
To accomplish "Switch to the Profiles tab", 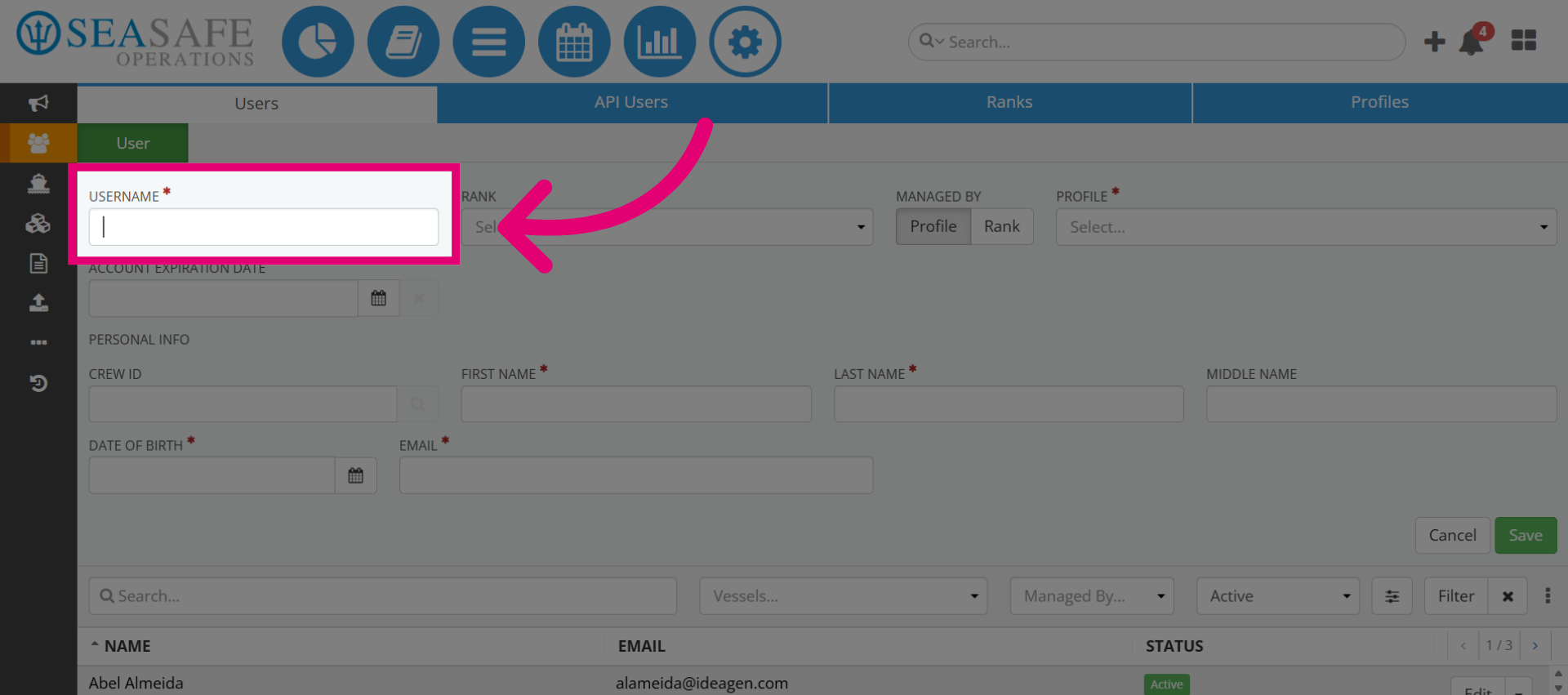I will click(x=1379, y=102).
